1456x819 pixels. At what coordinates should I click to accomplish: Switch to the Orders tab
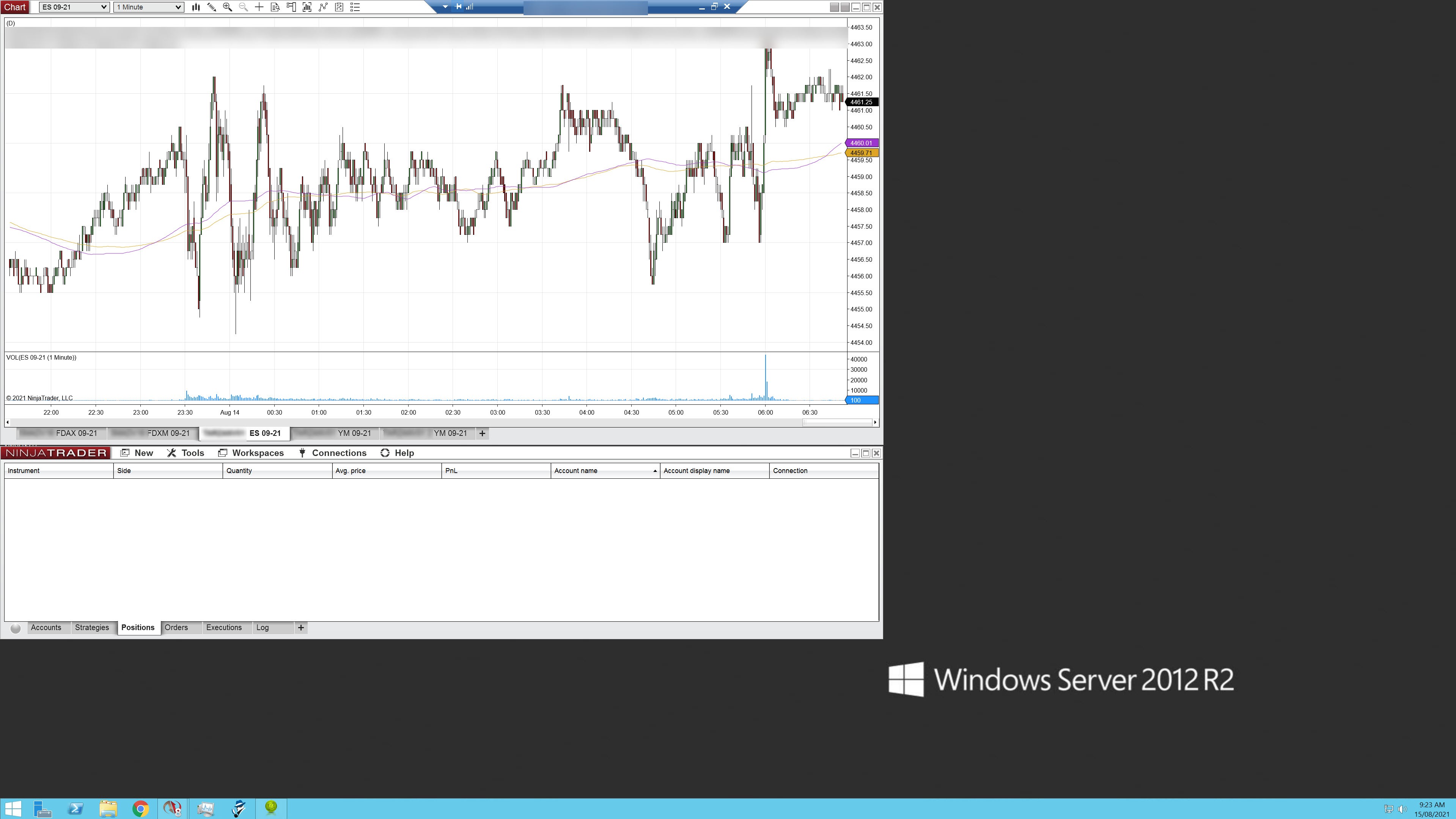pos(176,627)
